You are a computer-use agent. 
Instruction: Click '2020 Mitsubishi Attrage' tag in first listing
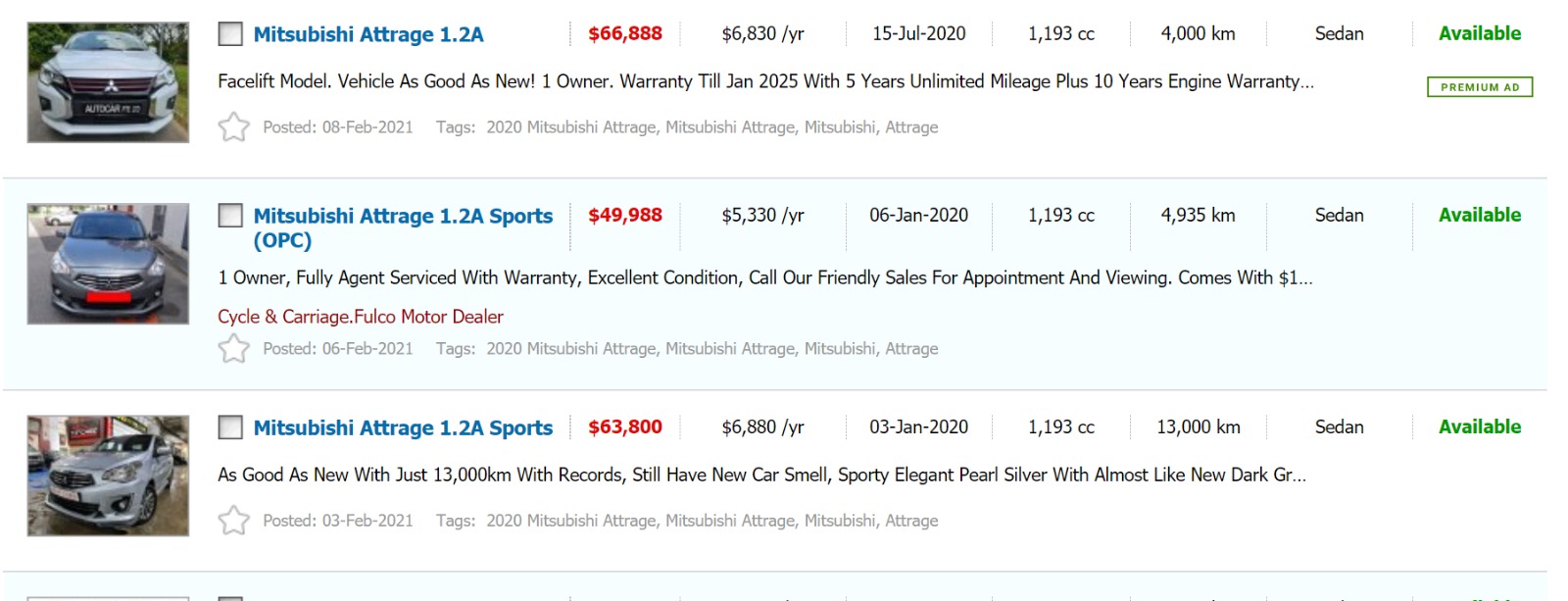point(571,127)
